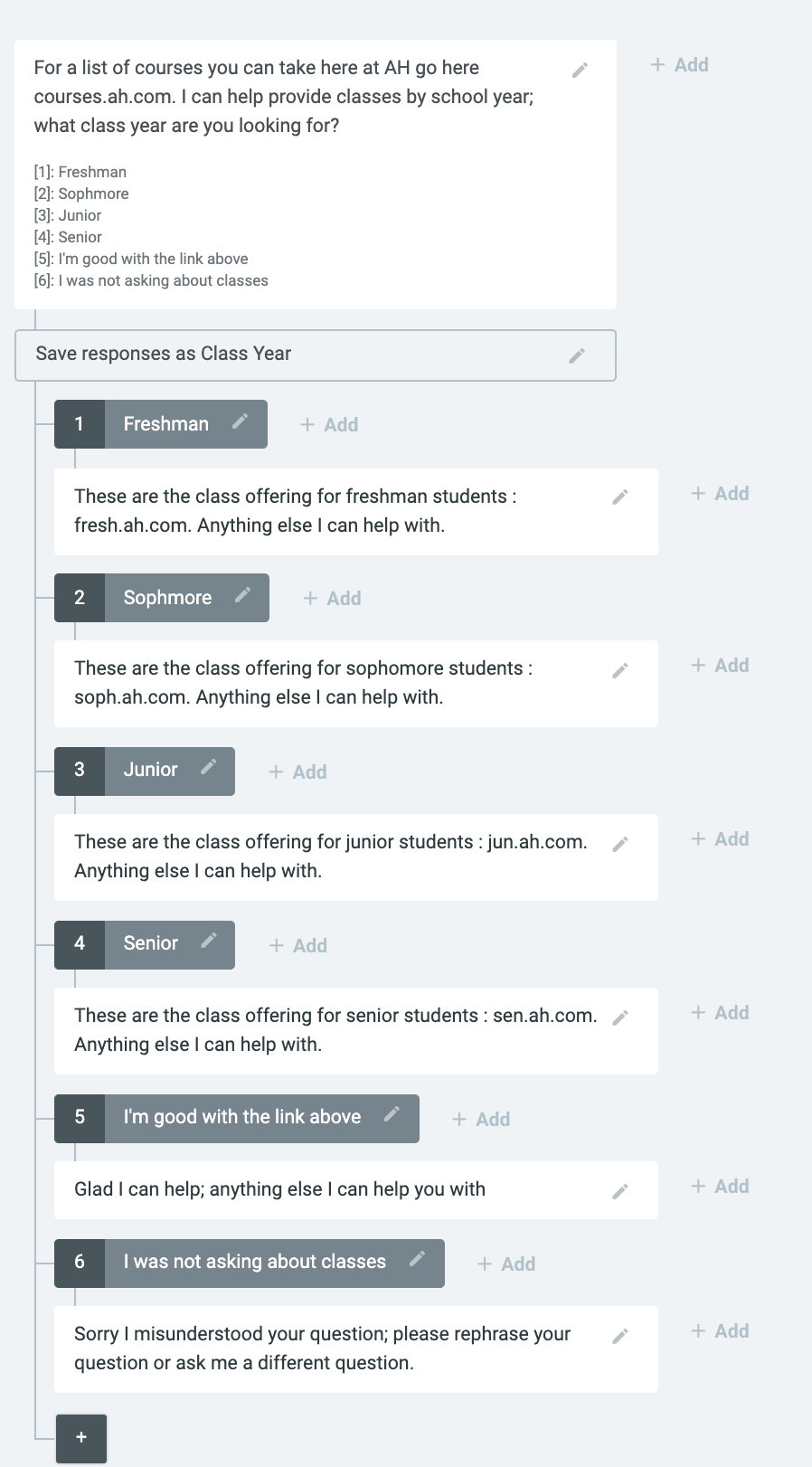Edit the 'Sorry I misunderstood' response message
Screen dimensions: 812x1467
620,1336
